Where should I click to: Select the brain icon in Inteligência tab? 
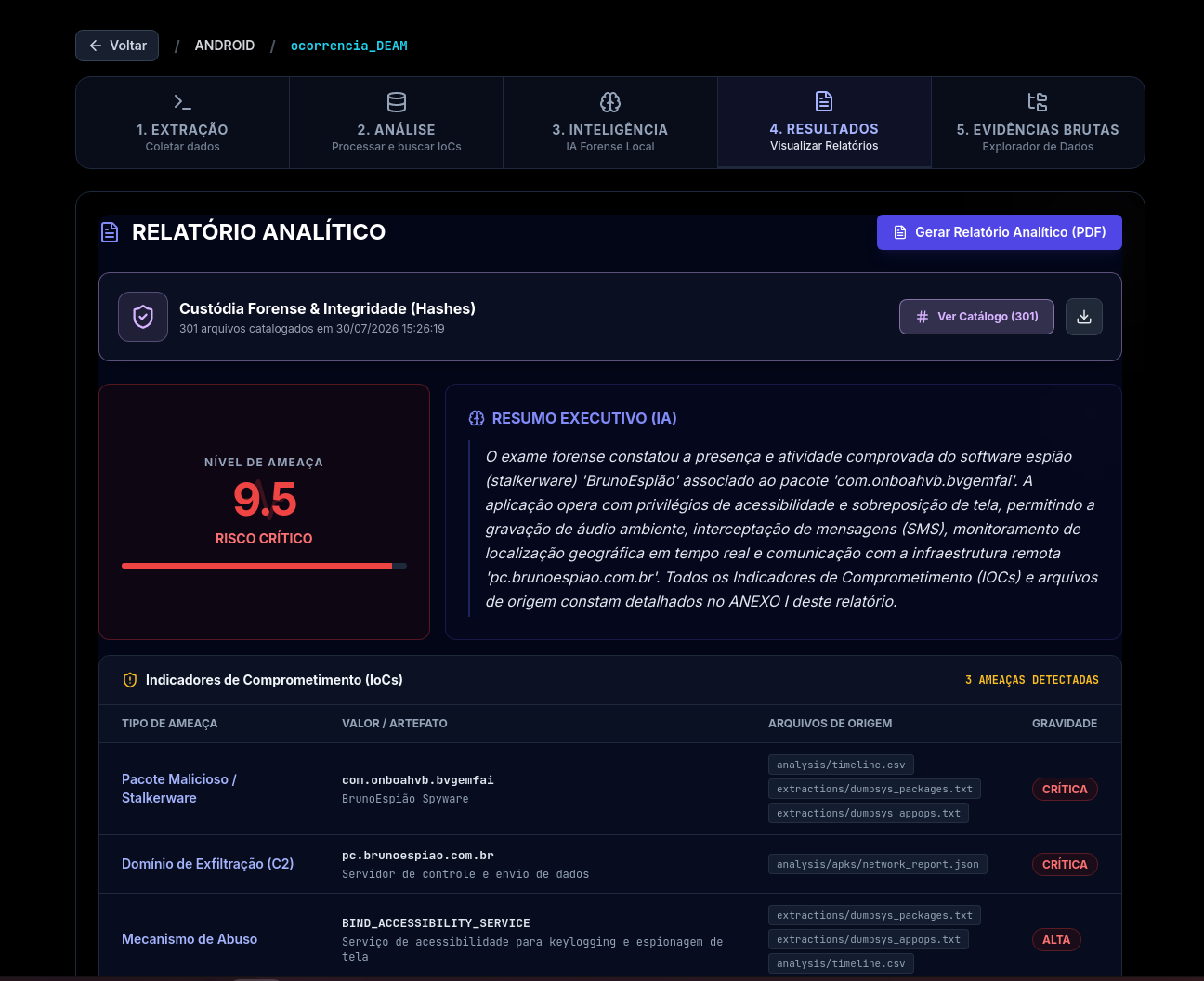(x=610, y=102)
